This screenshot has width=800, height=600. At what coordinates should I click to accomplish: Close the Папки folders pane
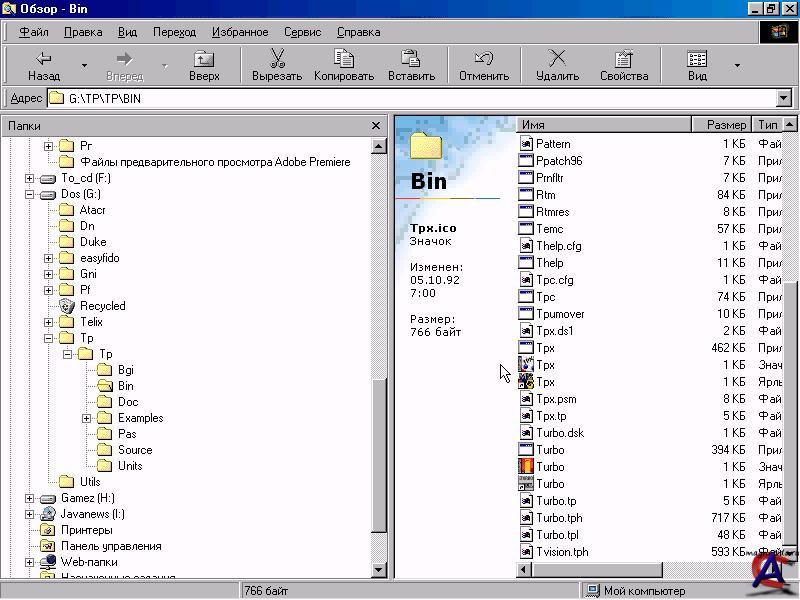tap(376, 125)
